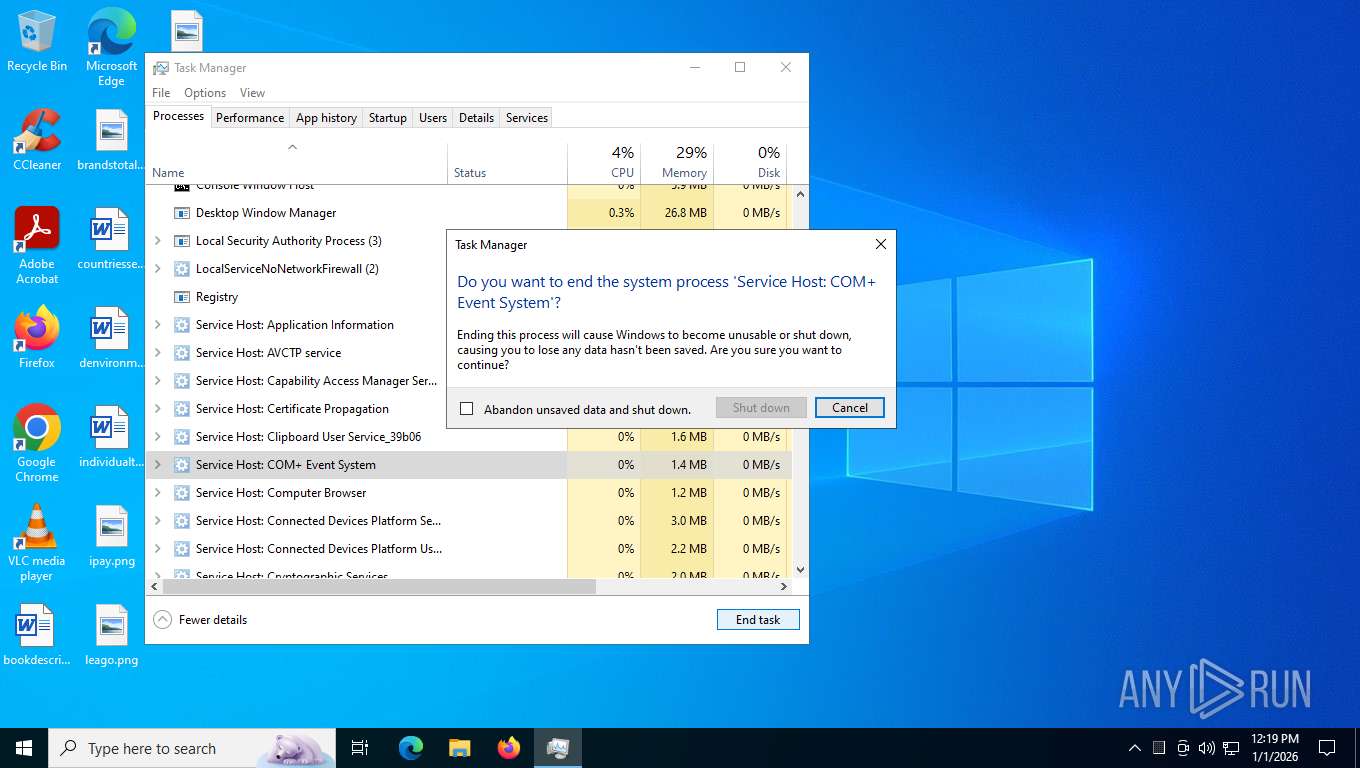Select Microsoft Edge desktop shortcut
The width and height of the screenshot is (1360, 768).
click(111, 48)
